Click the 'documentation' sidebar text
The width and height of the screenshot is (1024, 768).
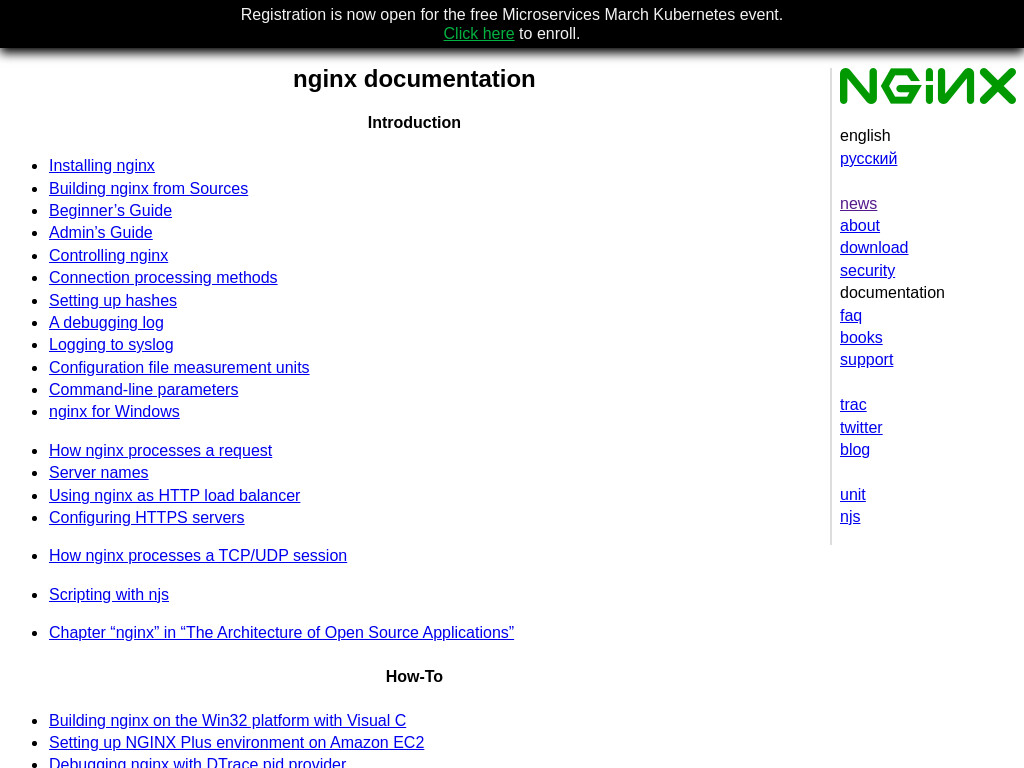point(892,293)
